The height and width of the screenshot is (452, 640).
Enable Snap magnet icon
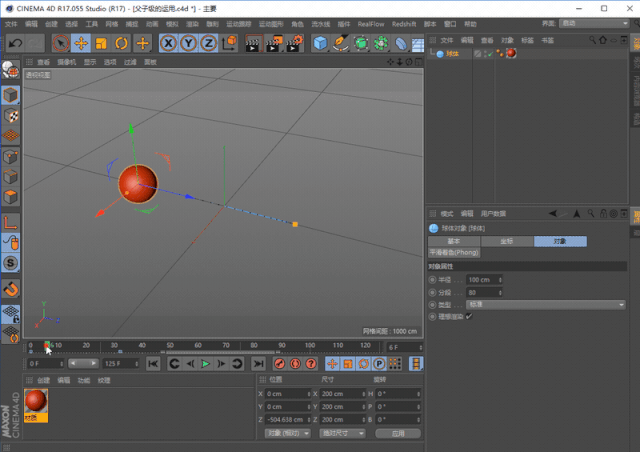10,289
